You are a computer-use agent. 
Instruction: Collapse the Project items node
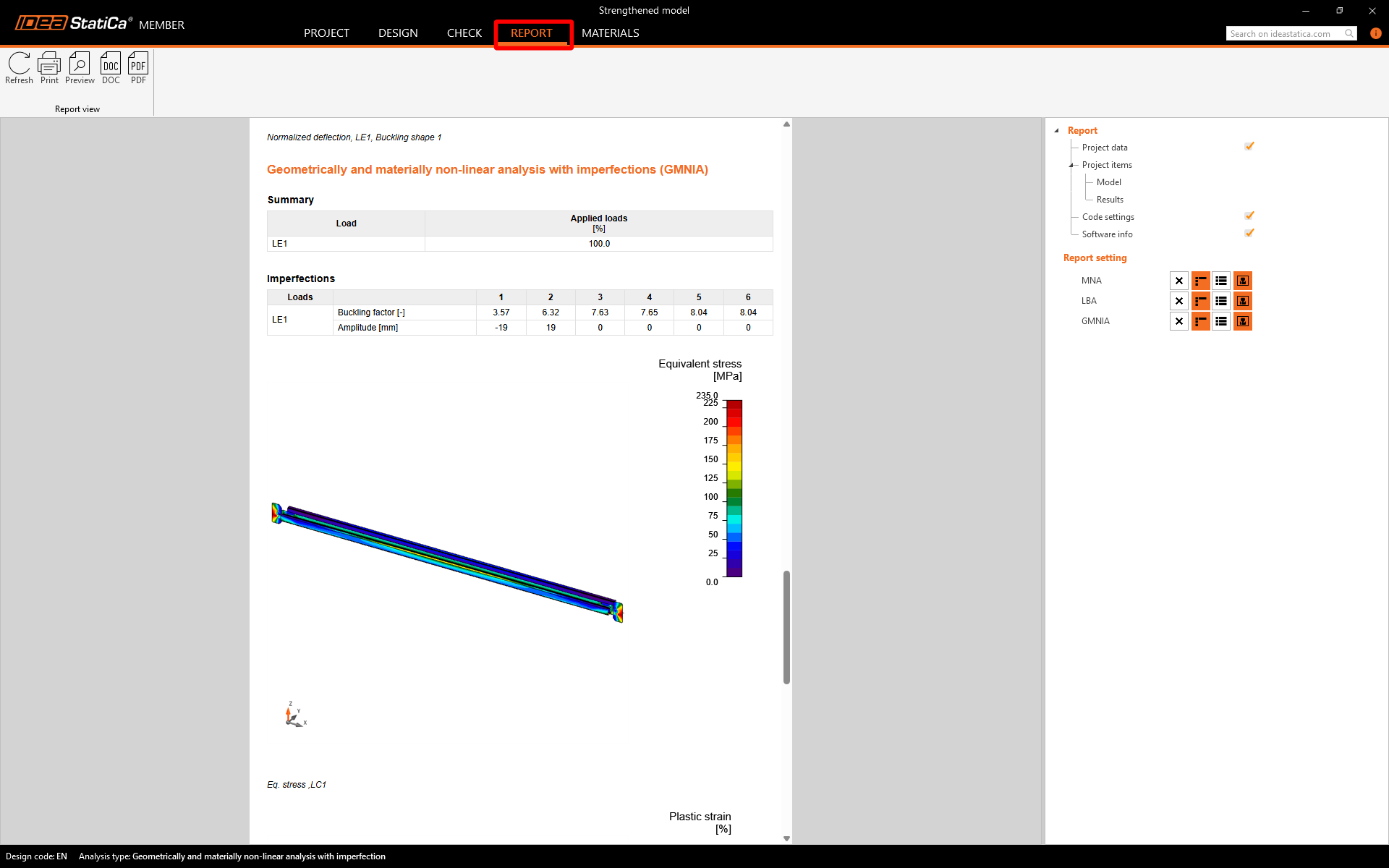click(x=1071, y=165)
